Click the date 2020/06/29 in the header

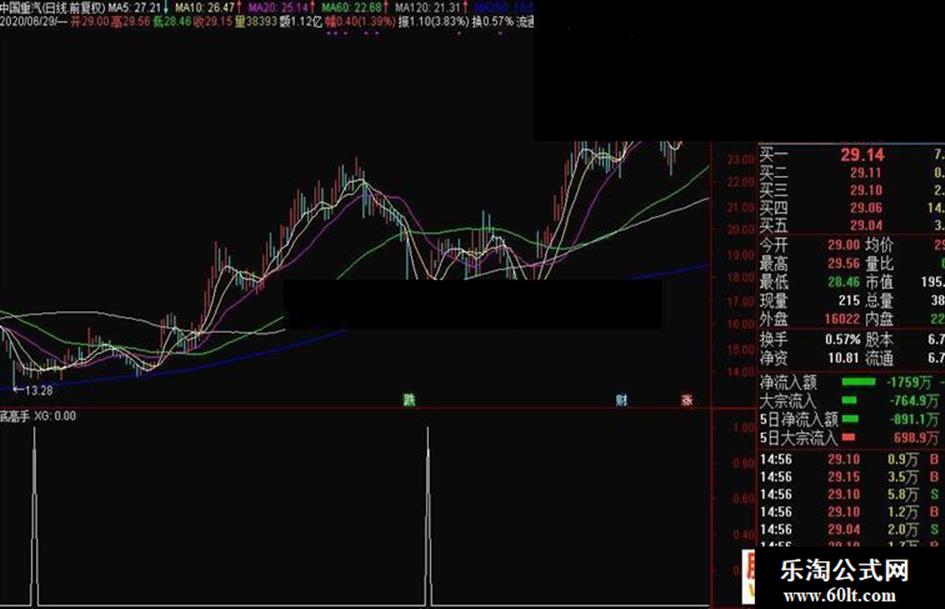(28, 22)
